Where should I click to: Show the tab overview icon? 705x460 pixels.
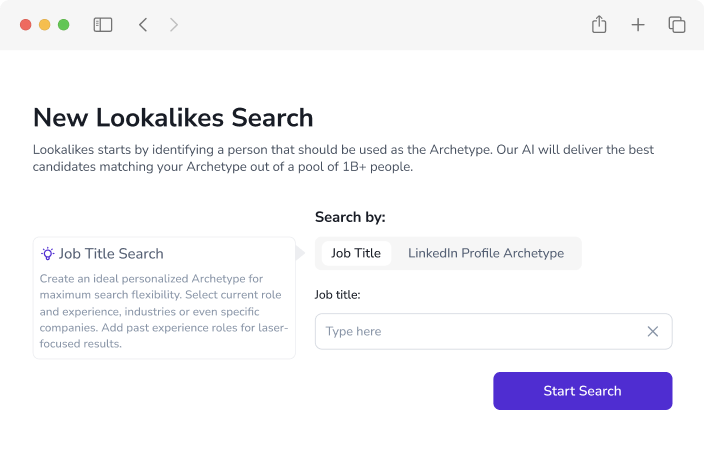[x=677, y=25]
